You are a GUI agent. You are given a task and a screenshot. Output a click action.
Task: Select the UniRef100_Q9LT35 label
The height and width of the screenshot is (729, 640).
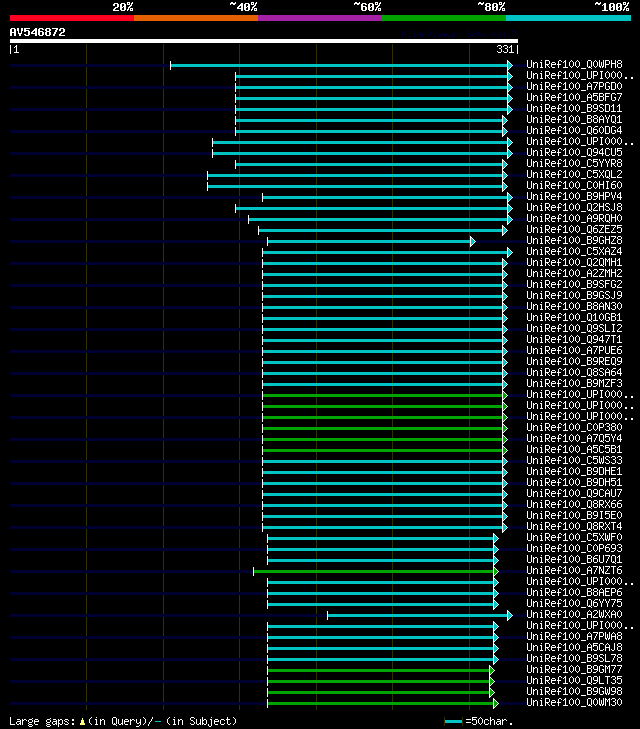[574, 681]
